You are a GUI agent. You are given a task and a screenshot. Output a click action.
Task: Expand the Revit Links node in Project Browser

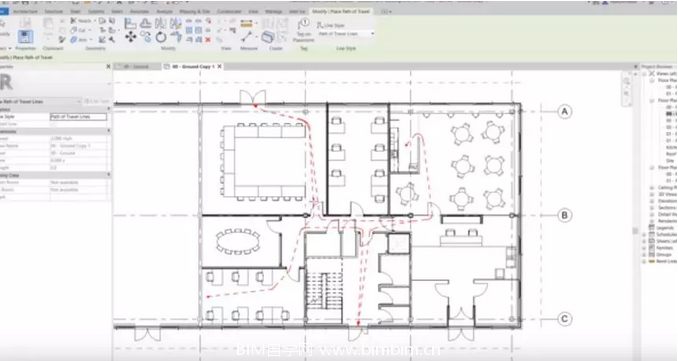(644, 261)
